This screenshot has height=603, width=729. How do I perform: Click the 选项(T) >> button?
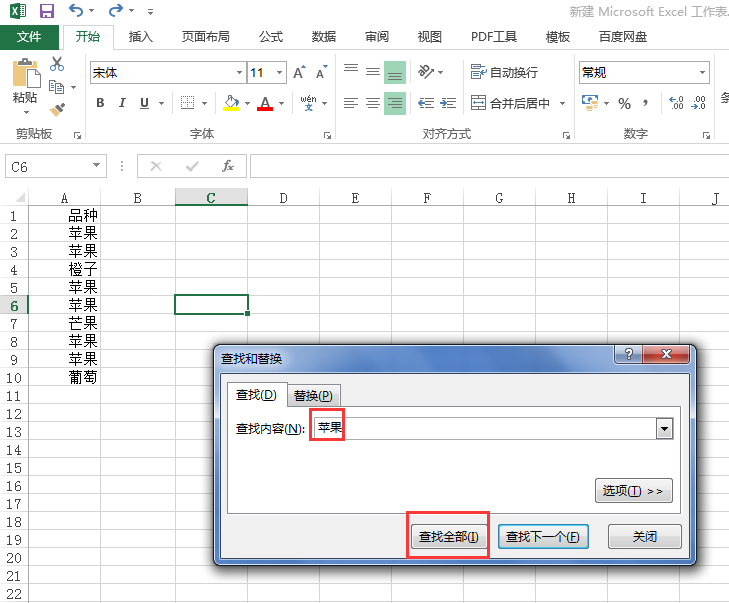[633, 490]
